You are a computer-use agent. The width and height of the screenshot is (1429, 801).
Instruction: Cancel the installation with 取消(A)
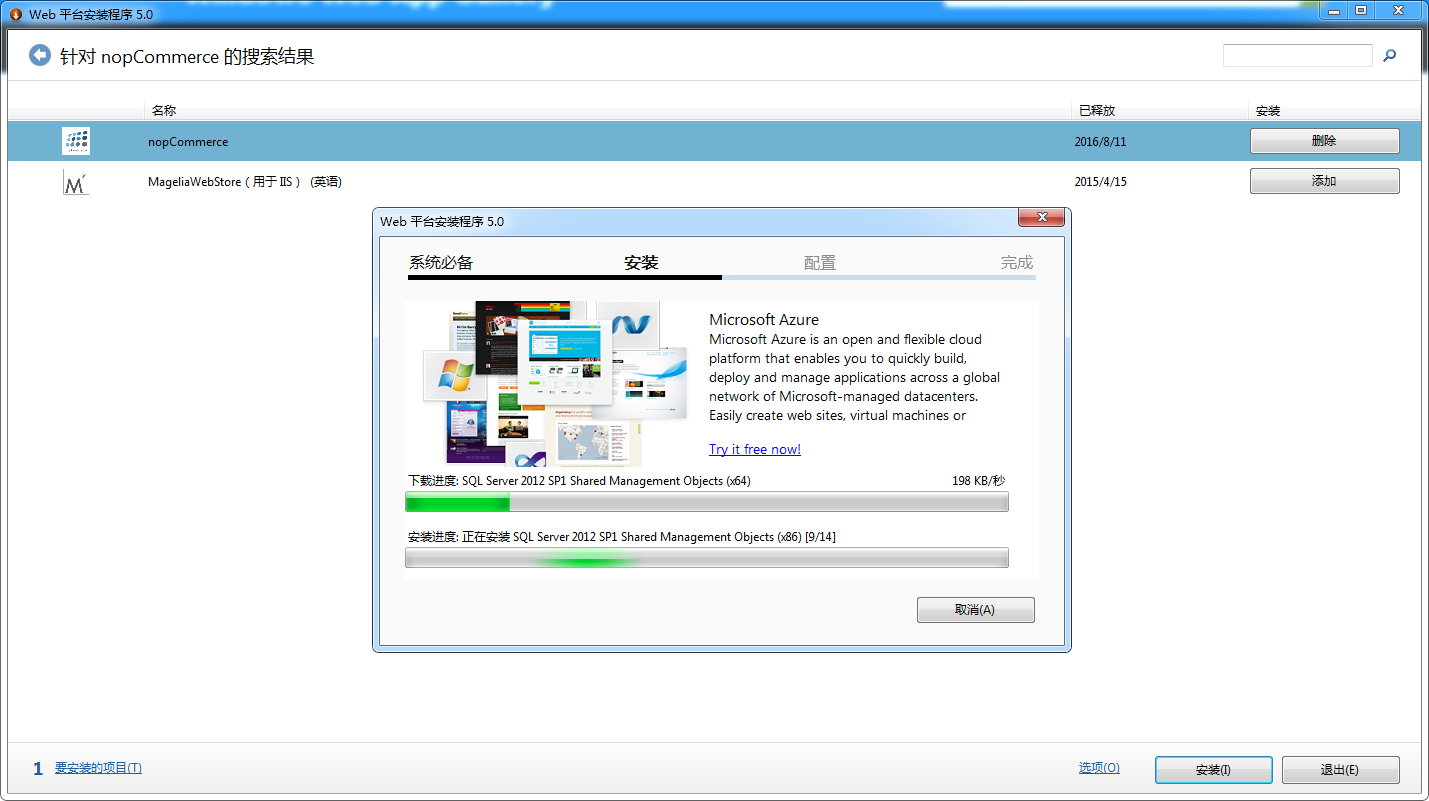pos(975,610)
